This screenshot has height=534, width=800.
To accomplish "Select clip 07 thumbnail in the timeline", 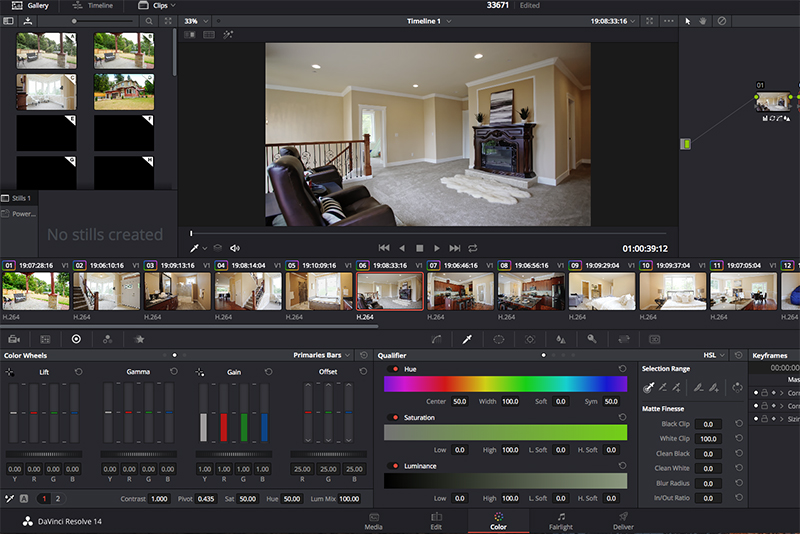I will (x=460, y=291).
